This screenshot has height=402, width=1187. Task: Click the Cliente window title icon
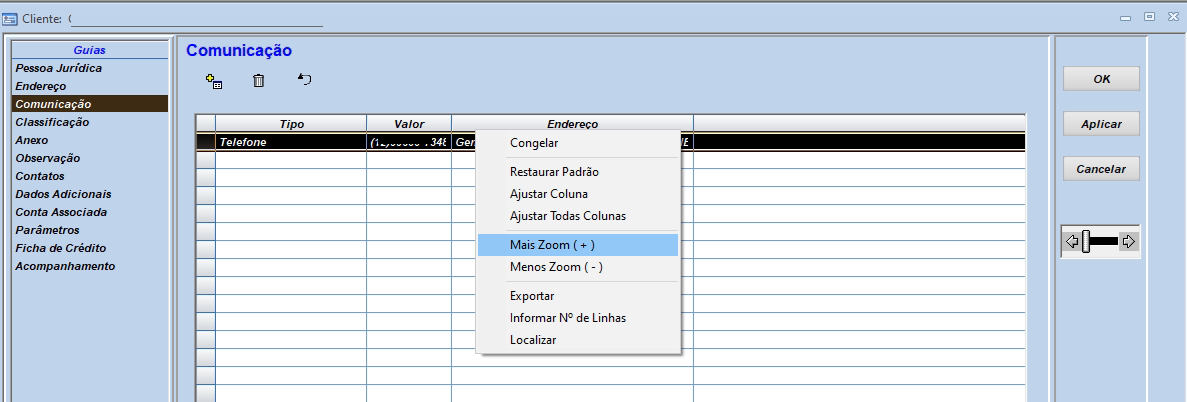click(10, 17)
